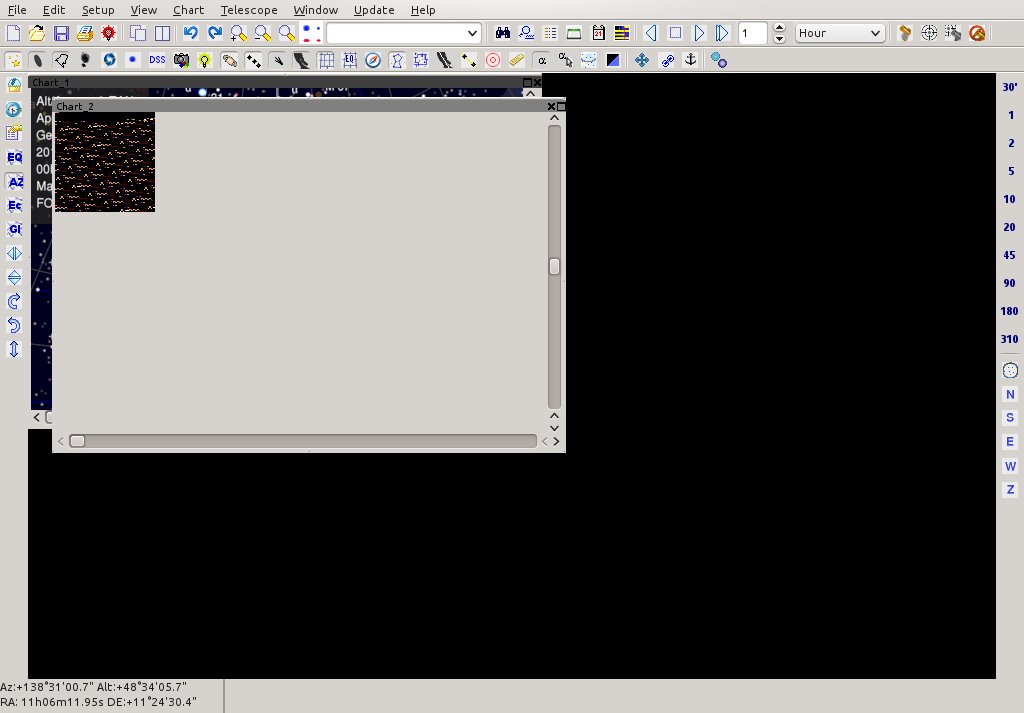Open the Window menu
The height and width of the screenshot is (713, 1024).
point(315,10)
